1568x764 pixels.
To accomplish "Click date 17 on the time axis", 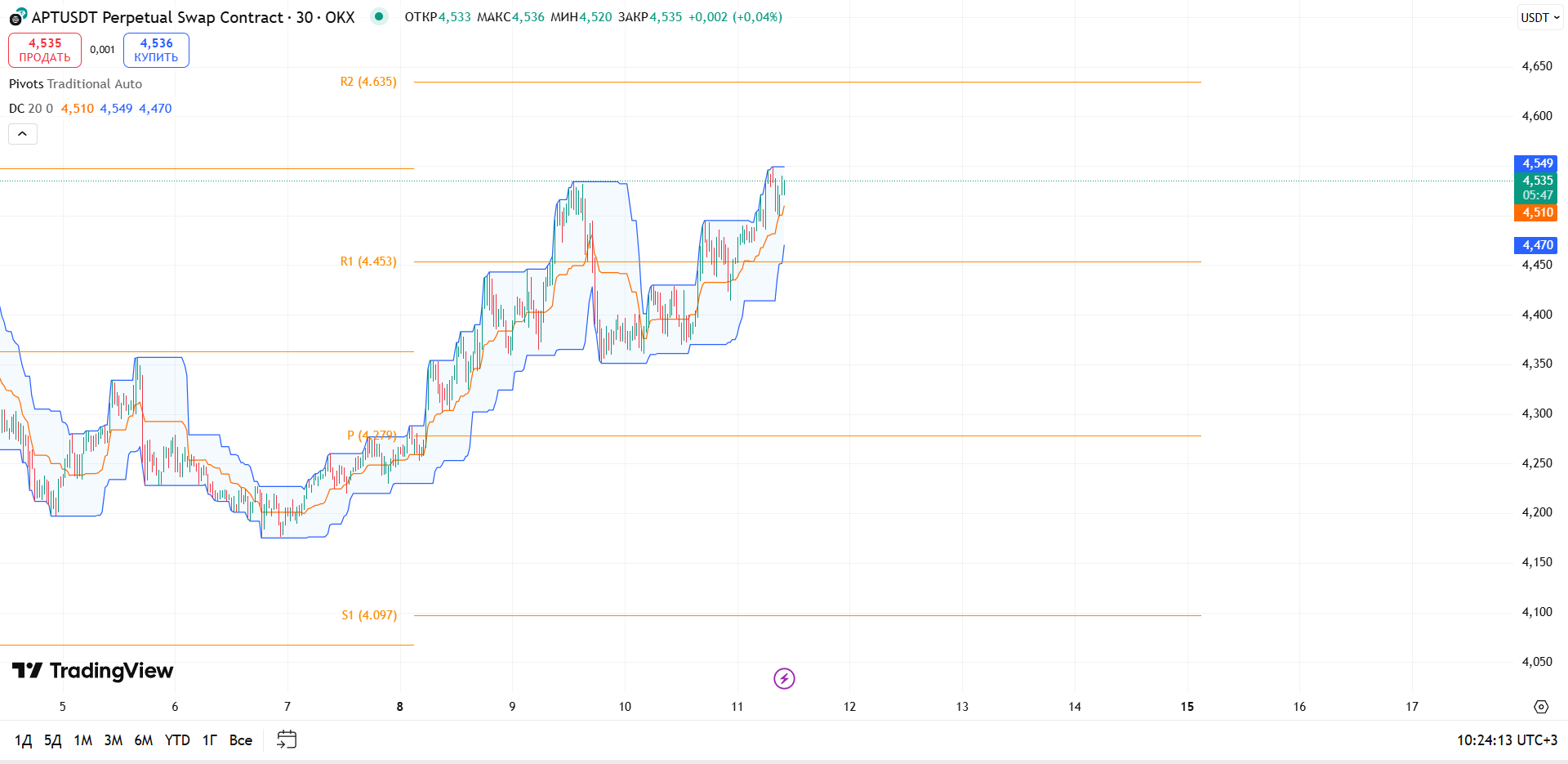I will coord(1412,707).
